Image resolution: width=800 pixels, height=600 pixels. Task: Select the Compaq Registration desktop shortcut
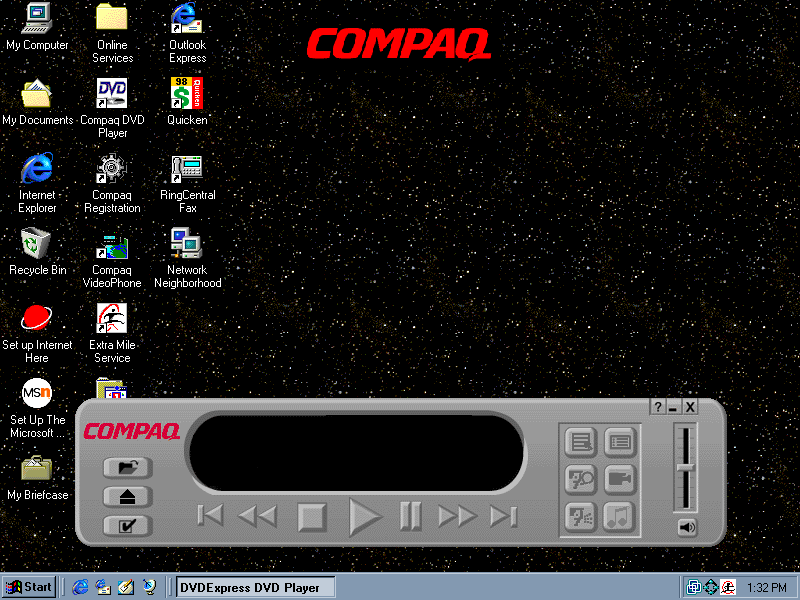point(112,183)
